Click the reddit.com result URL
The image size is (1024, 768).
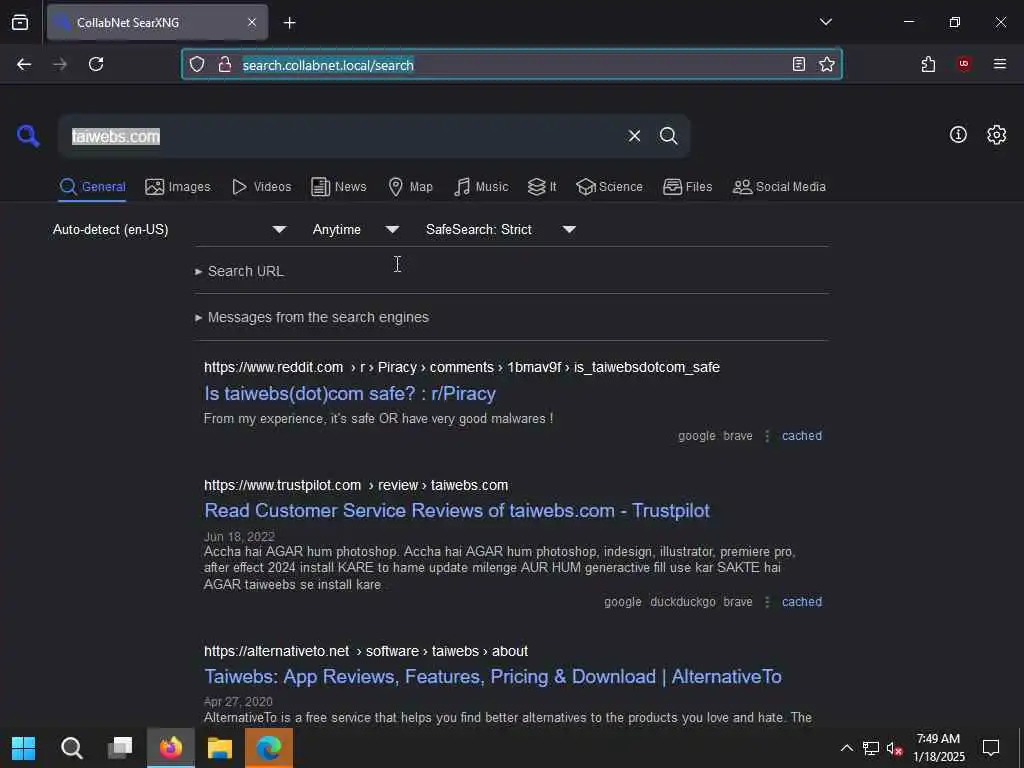tap(462, 367)
